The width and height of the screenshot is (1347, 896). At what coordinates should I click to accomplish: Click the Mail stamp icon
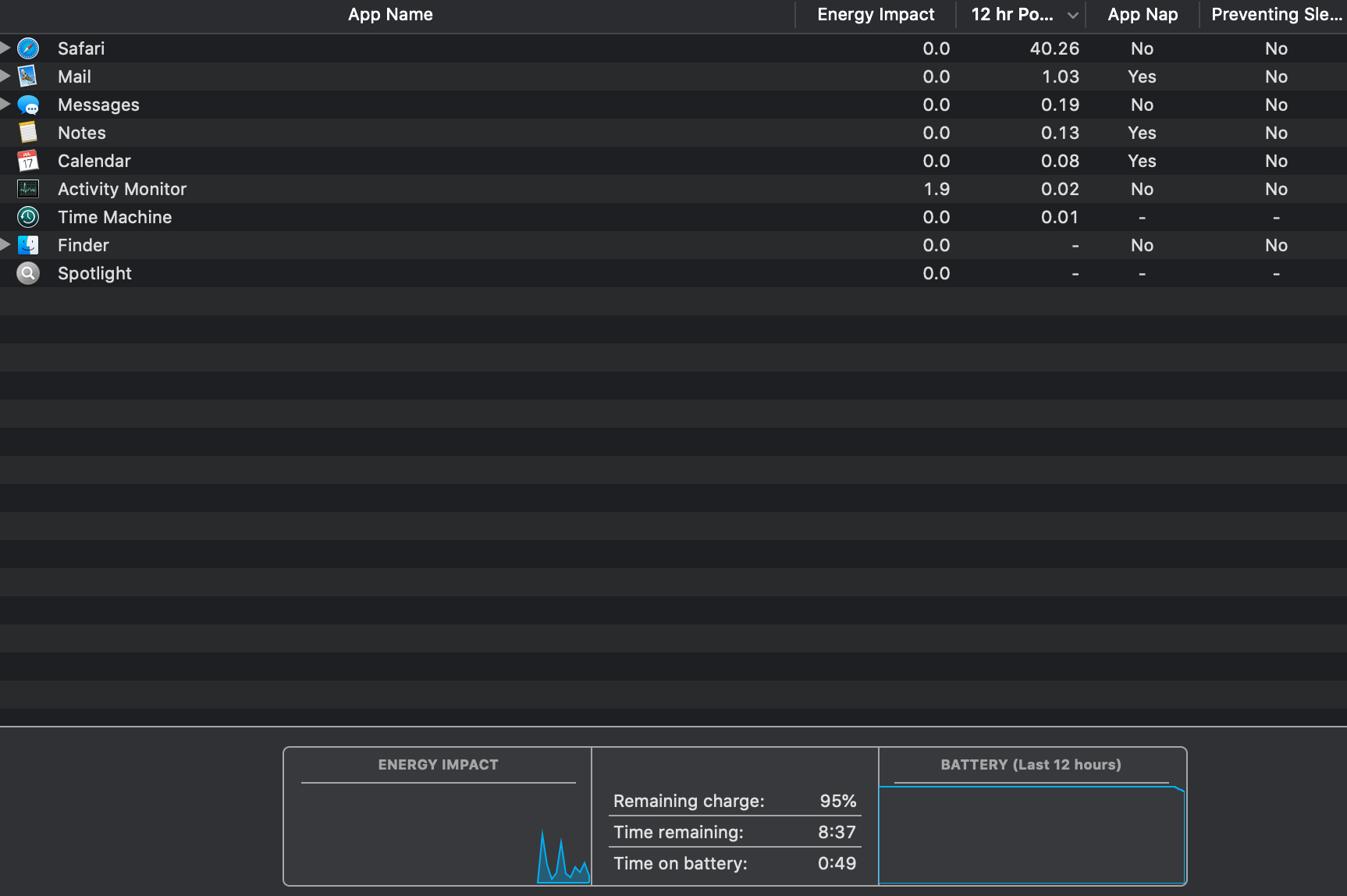click(x=28, y=76)
